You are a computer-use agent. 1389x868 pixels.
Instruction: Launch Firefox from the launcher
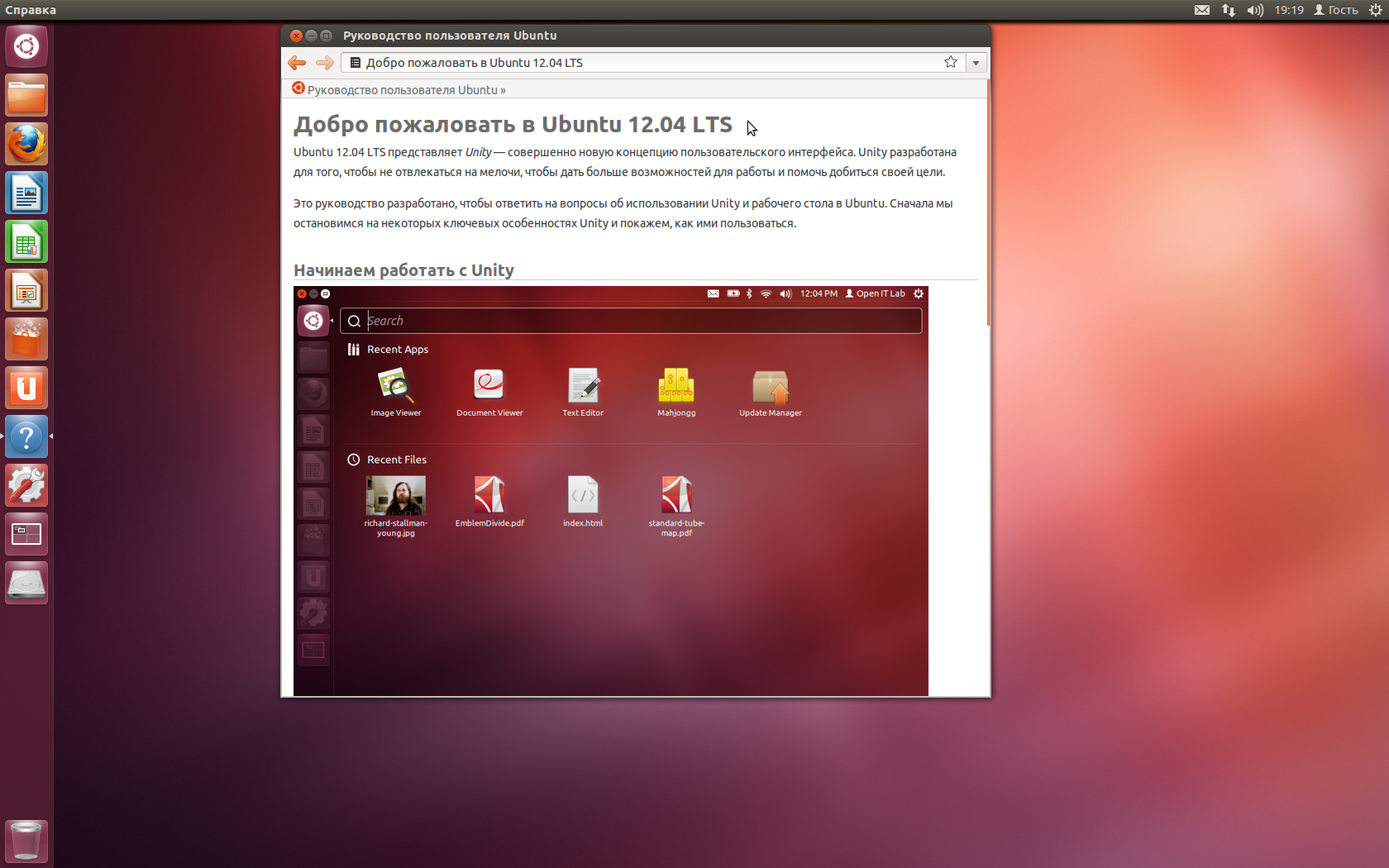coord(26,145)
